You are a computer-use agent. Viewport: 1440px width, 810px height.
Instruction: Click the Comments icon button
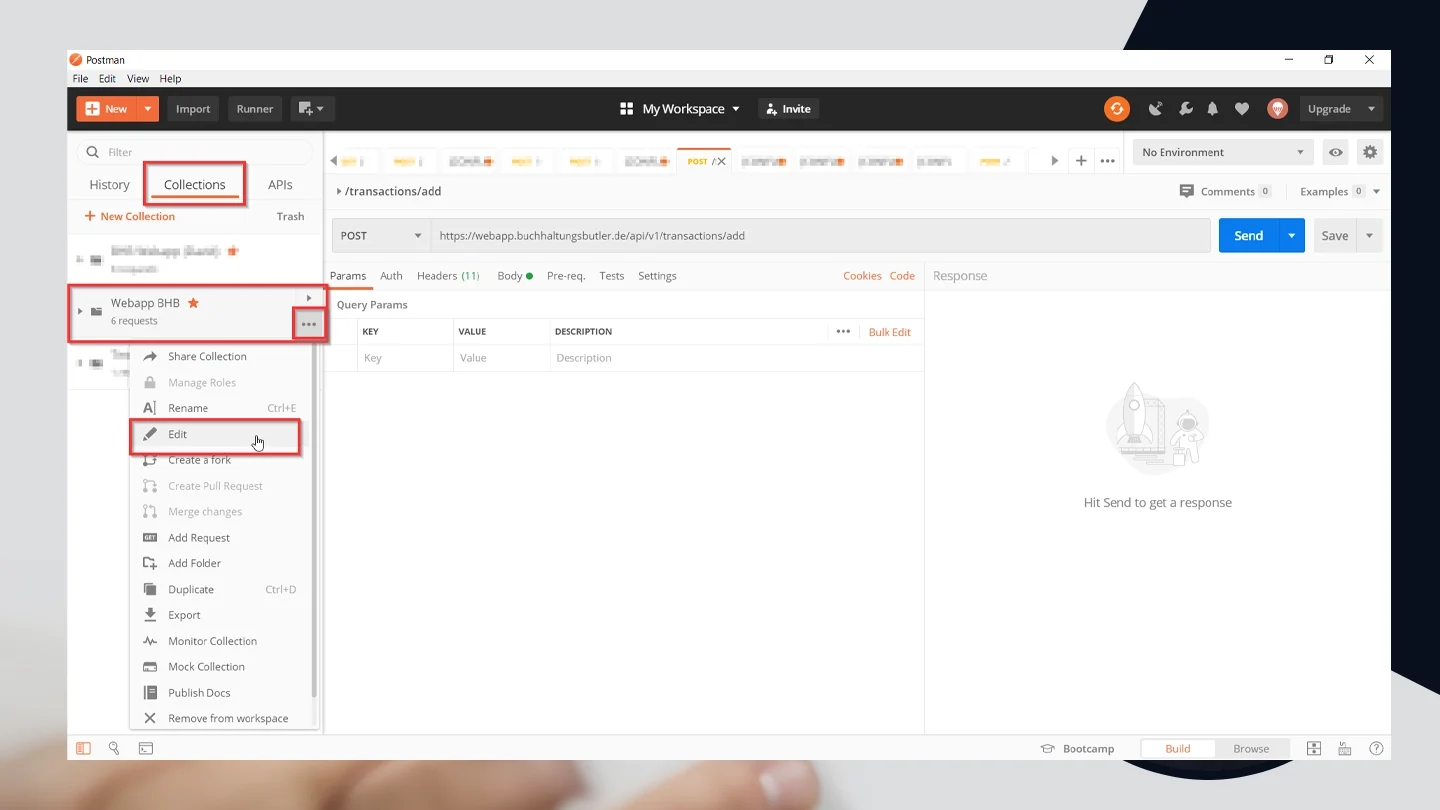click(1187, 191)
